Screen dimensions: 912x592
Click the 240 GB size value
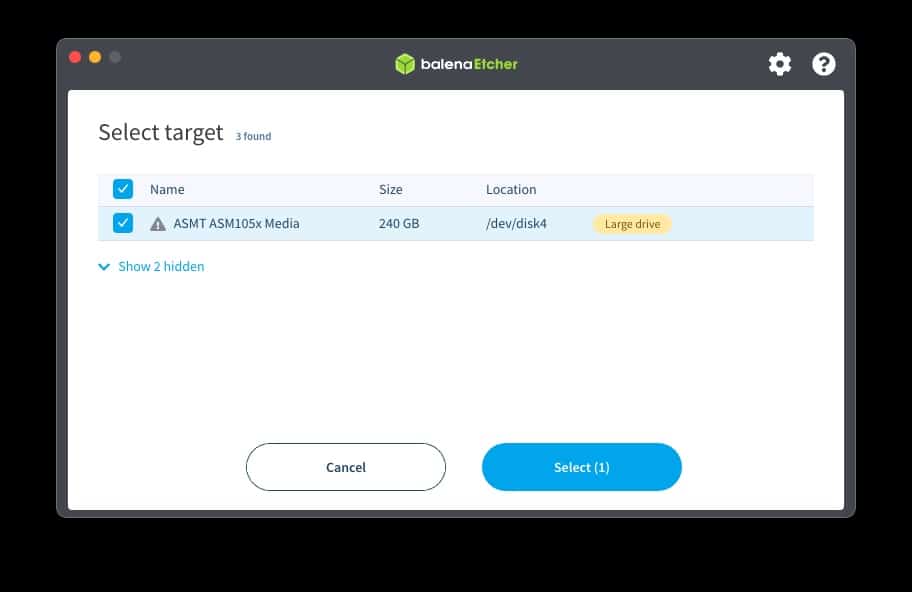pos(399,223)
